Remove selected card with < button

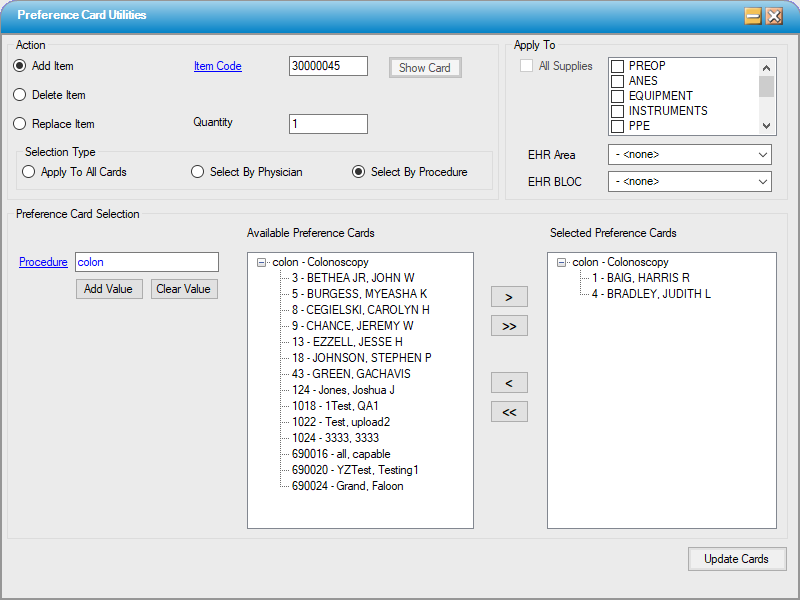[x=509, y=383]
